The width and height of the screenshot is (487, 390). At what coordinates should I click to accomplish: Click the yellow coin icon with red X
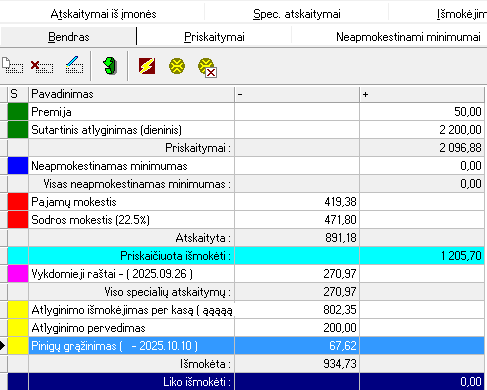pos(207,67)
